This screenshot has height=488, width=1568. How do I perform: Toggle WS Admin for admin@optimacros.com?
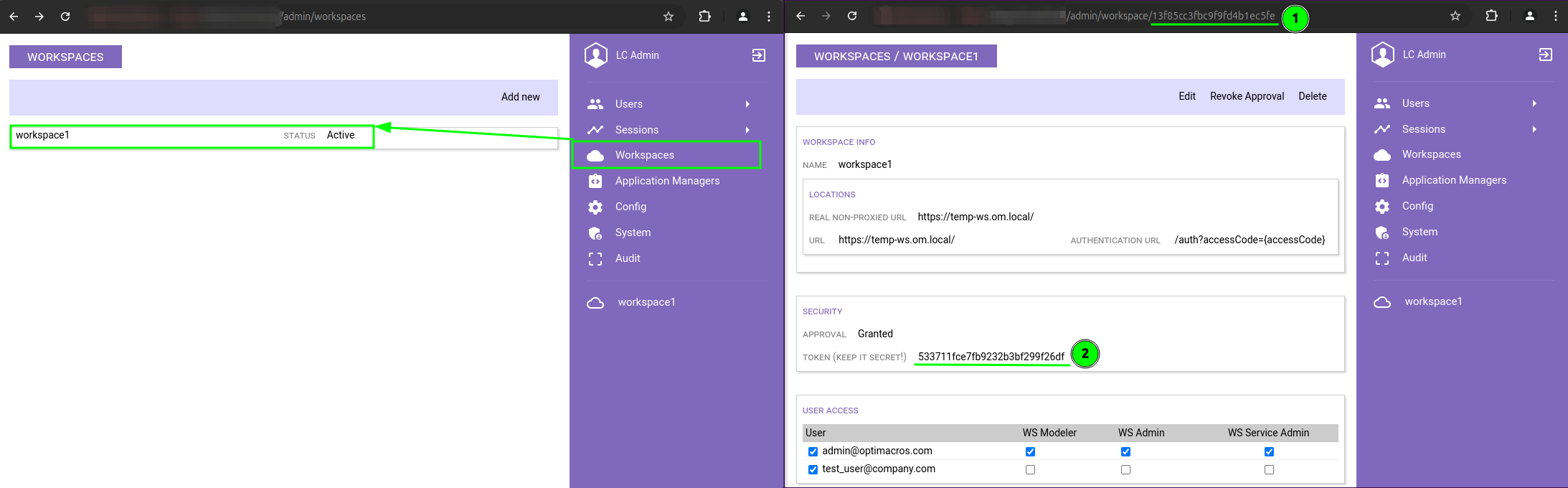pos(1125,452)
